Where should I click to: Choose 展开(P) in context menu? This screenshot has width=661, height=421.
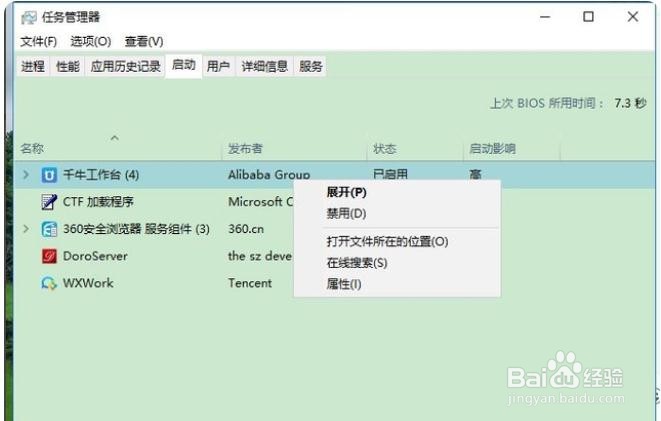pyautogui.click(x=347, y=193)
